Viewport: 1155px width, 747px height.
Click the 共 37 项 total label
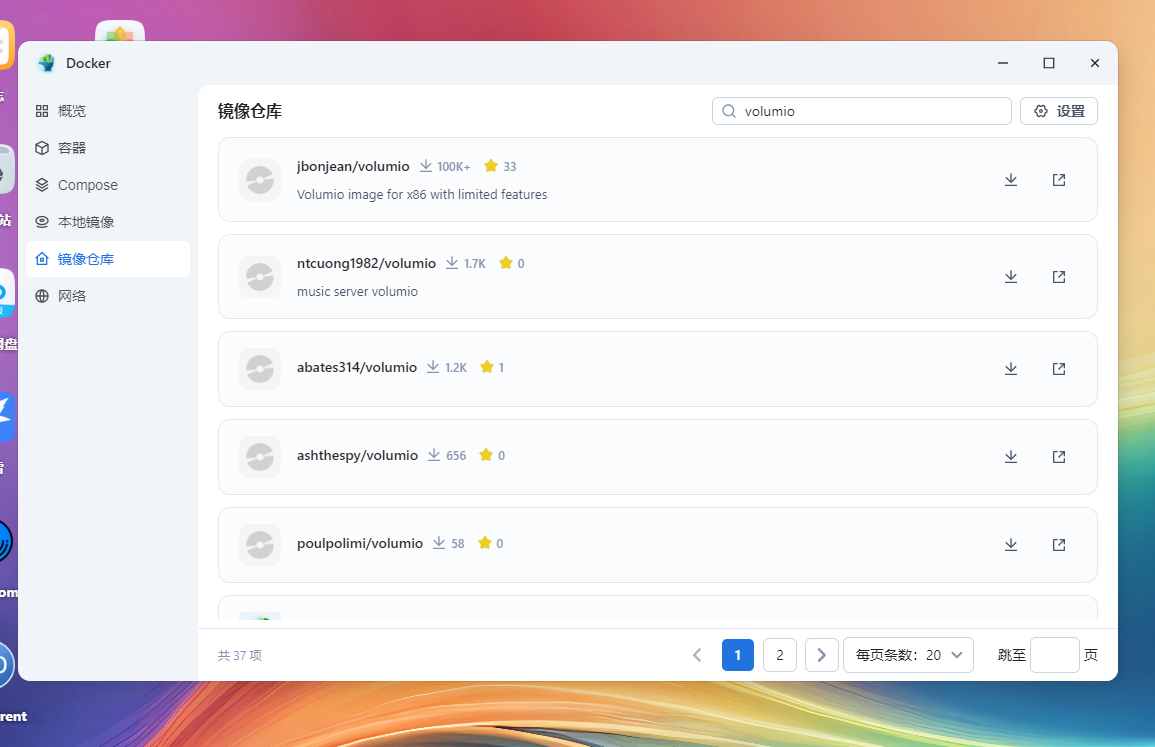240,655
